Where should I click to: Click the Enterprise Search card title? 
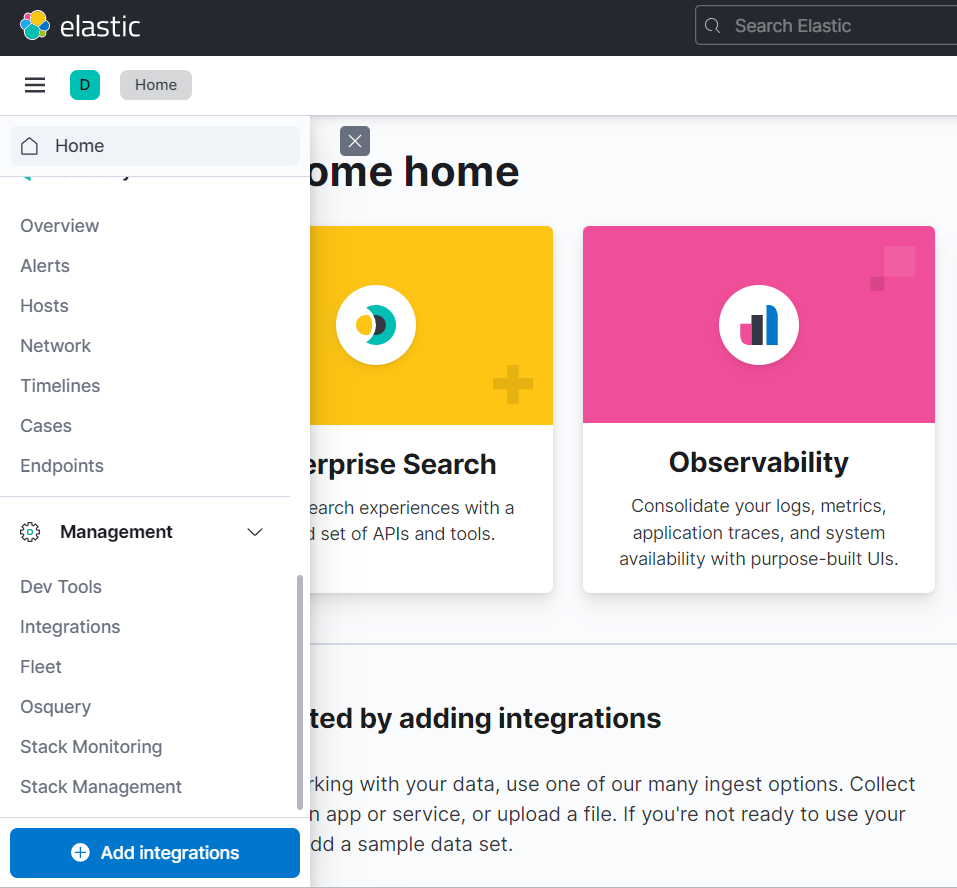[403, 464]
